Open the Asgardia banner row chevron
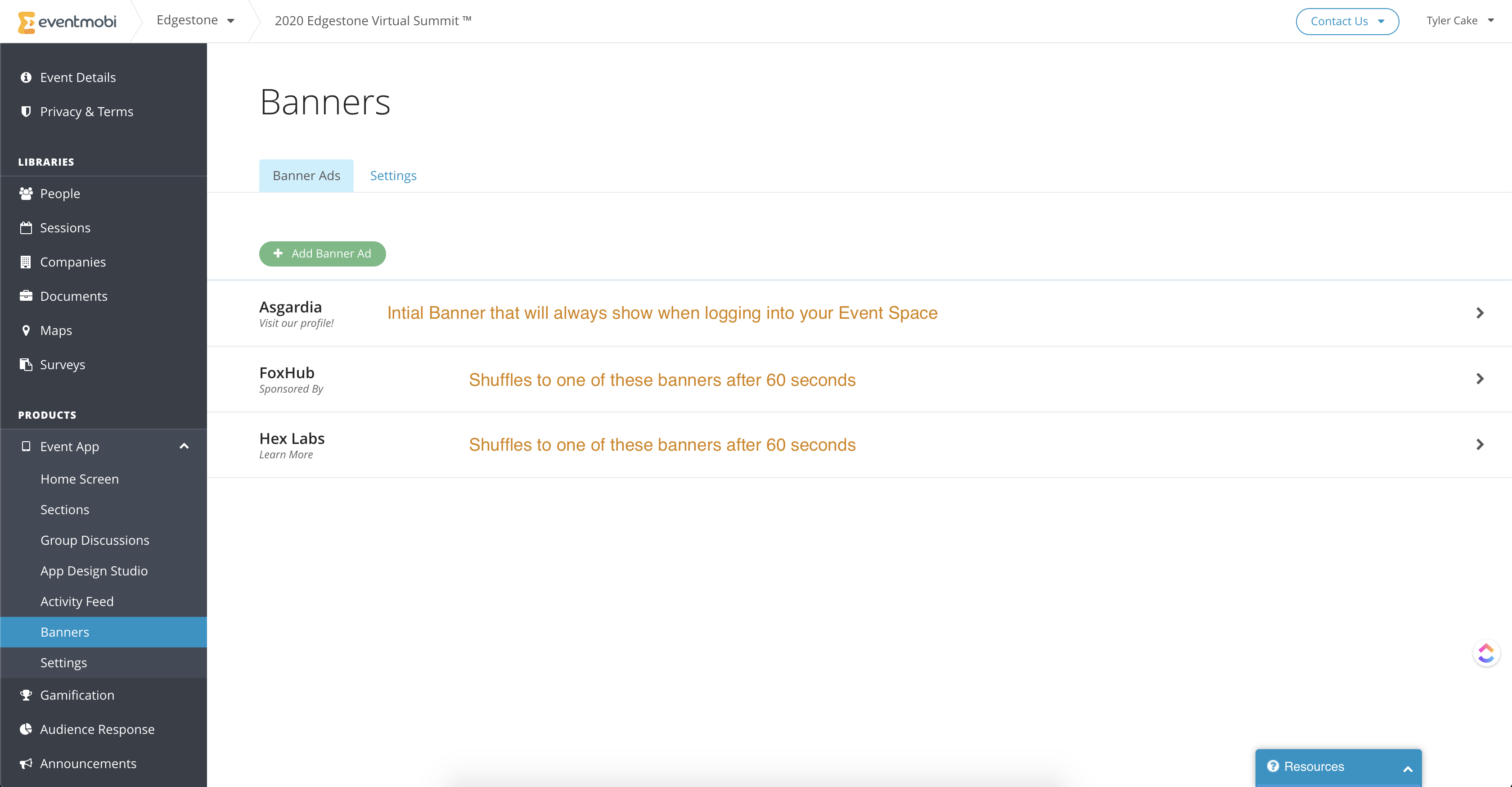 1480,313
